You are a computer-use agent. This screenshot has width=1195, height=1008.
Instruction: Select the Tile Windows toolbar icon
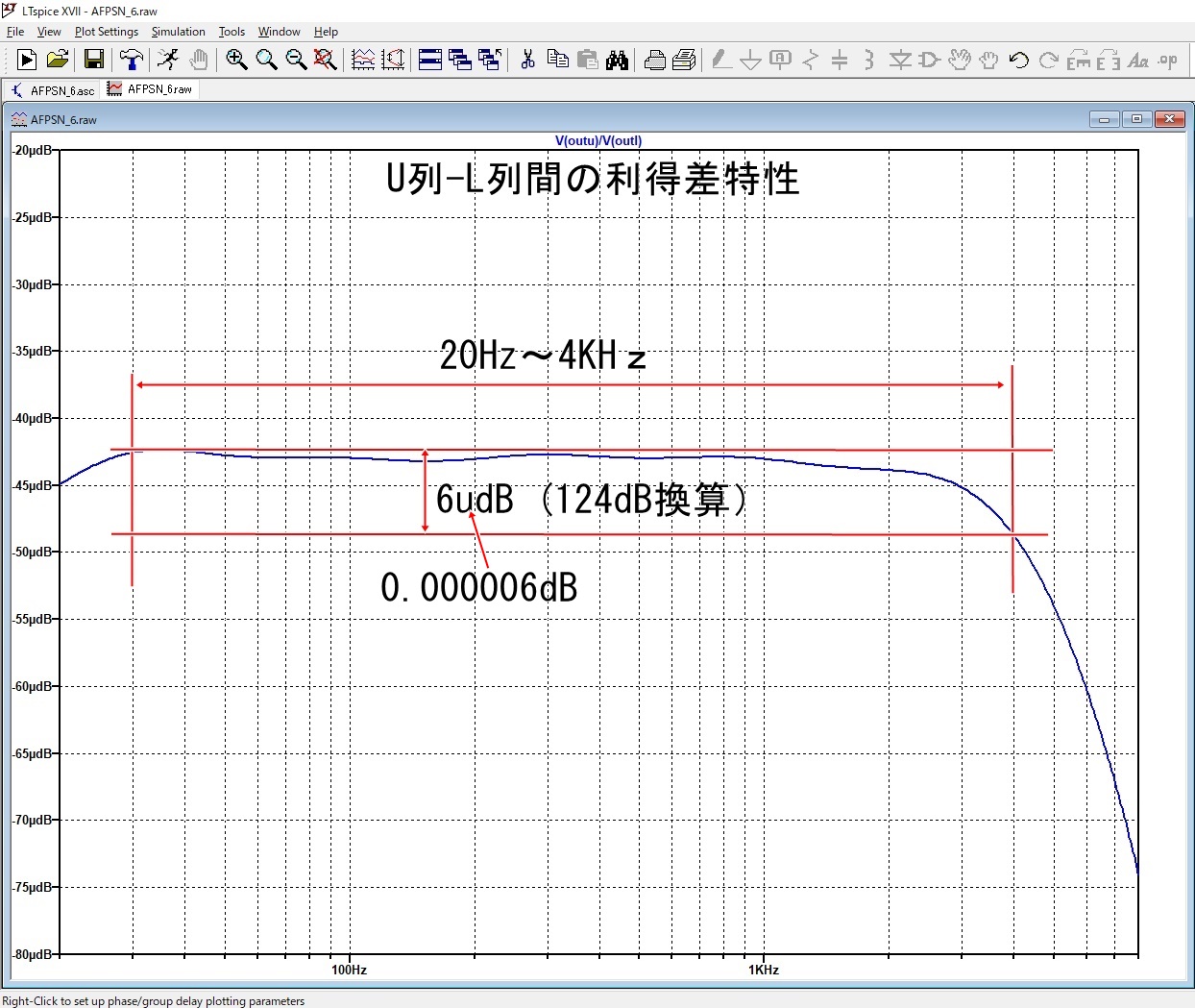coord(430,60)
